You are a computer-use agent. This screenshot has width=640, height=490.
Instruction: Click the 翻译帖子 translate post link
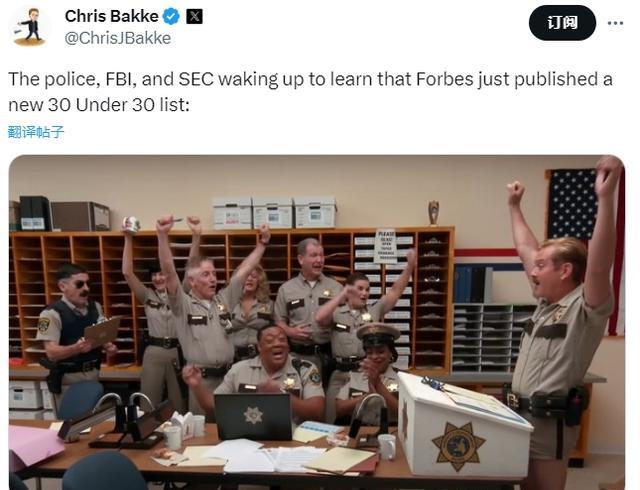[x=36, y=132]
